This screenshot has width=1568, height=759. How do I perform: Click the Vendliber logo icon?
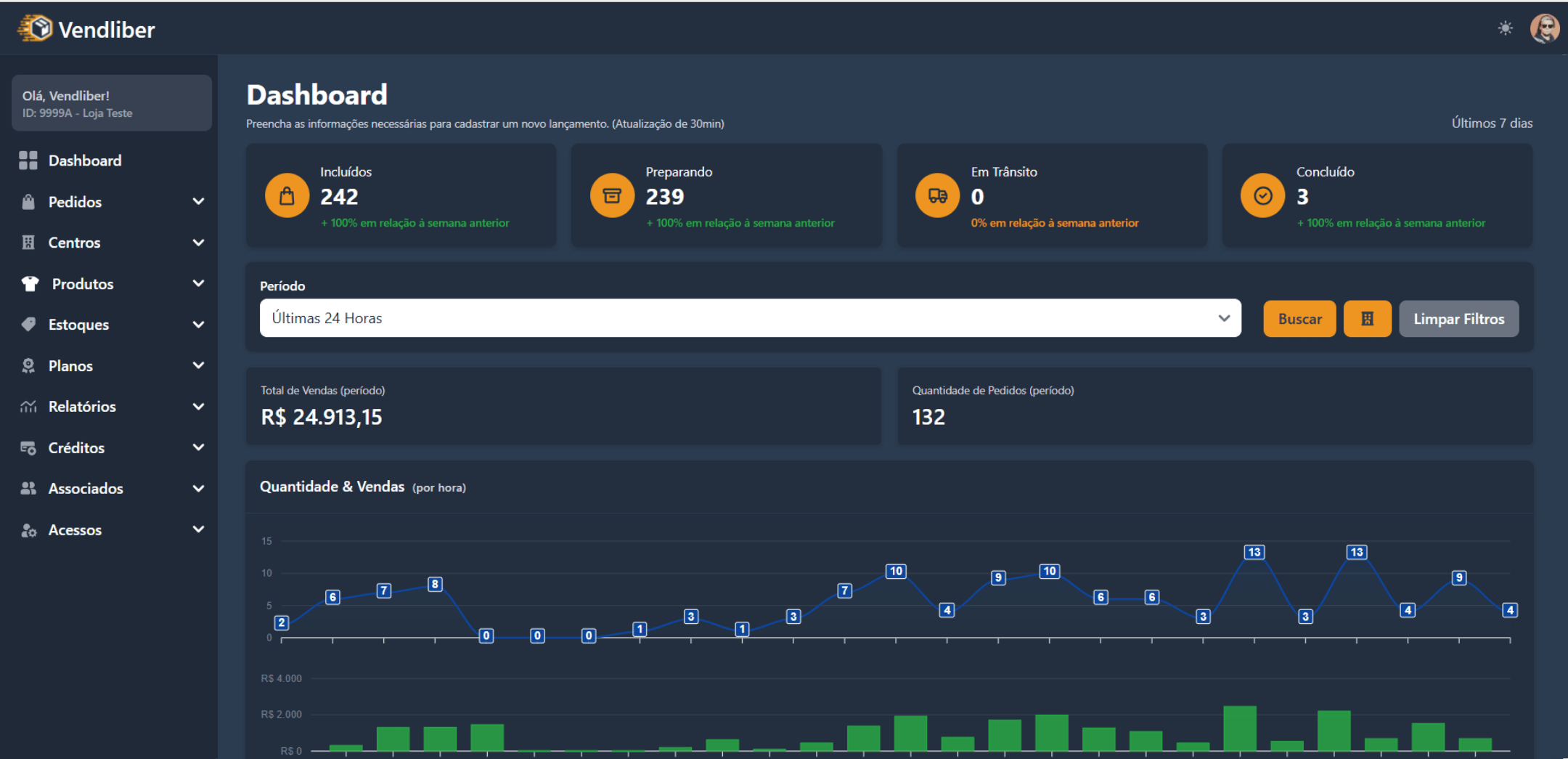[x=35, y=28]
